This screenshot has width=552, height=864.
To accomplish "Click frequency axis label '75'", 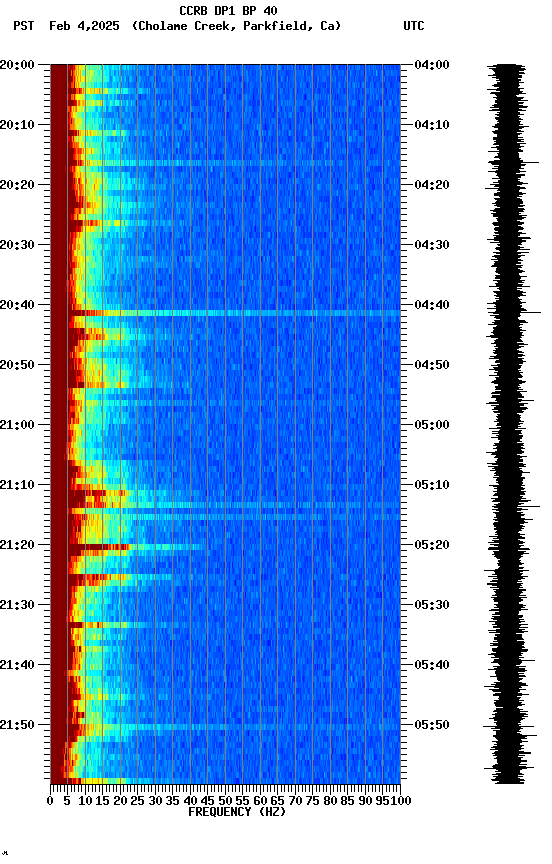I will [x=312, y=801].
